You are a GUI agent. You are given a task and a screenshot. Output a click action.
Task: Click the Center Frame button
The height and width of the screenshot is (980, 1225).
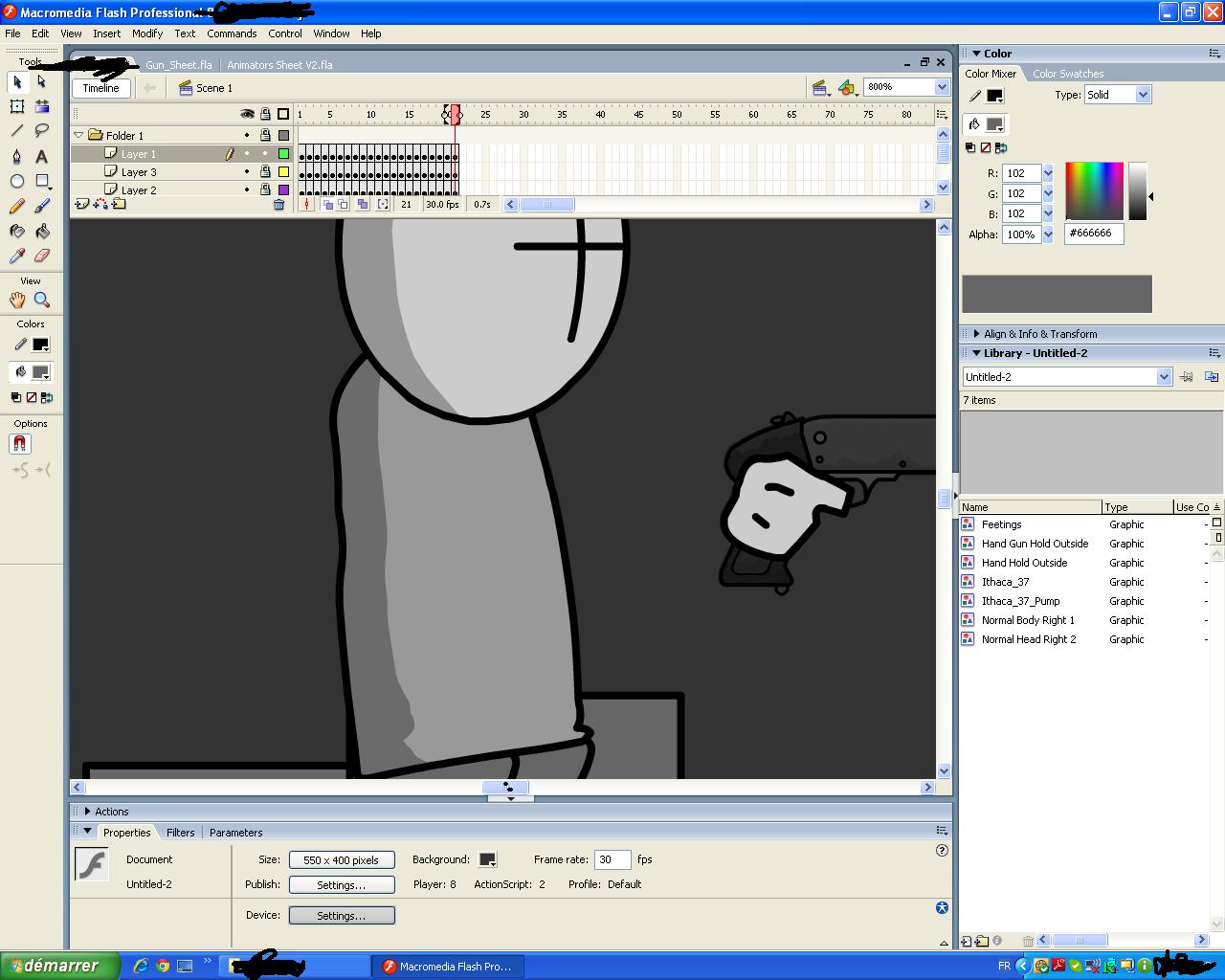[307, 204]
